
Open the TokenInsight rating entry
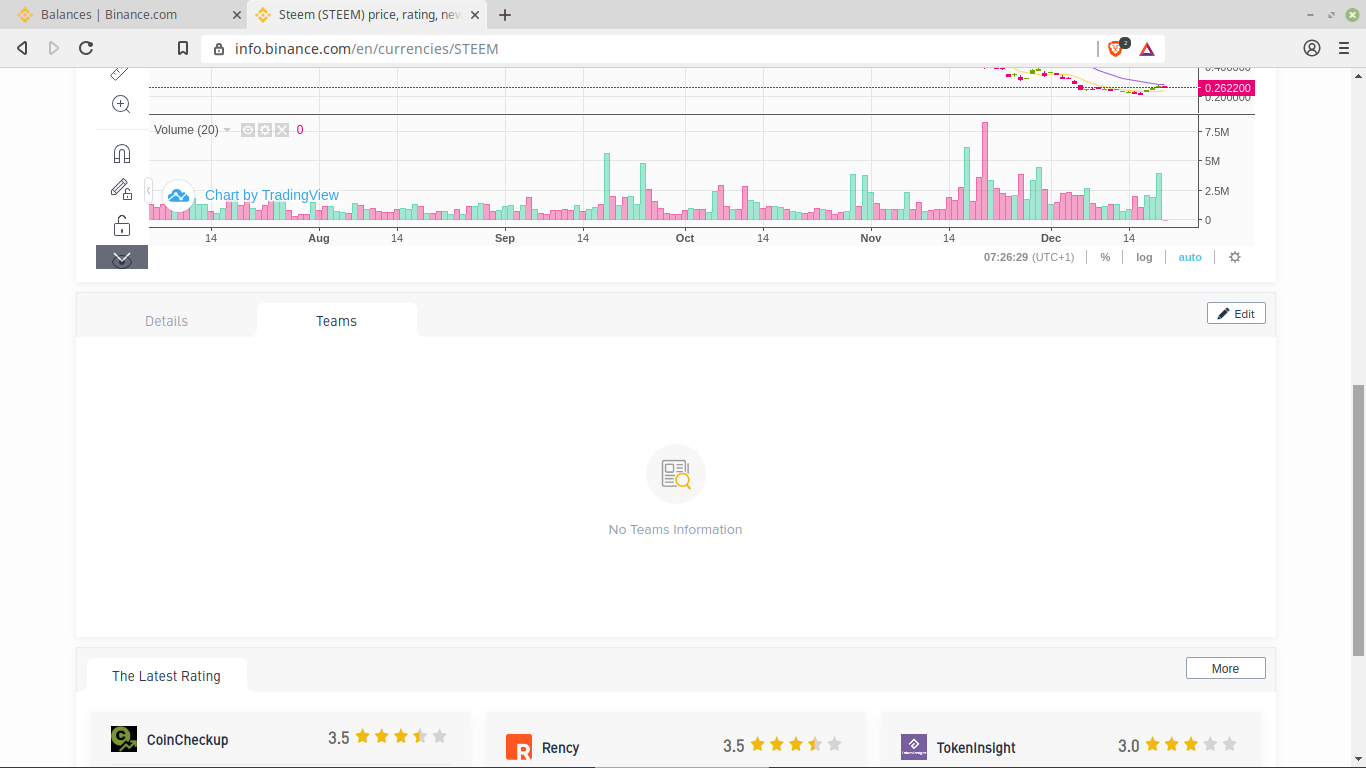point(976,748)
